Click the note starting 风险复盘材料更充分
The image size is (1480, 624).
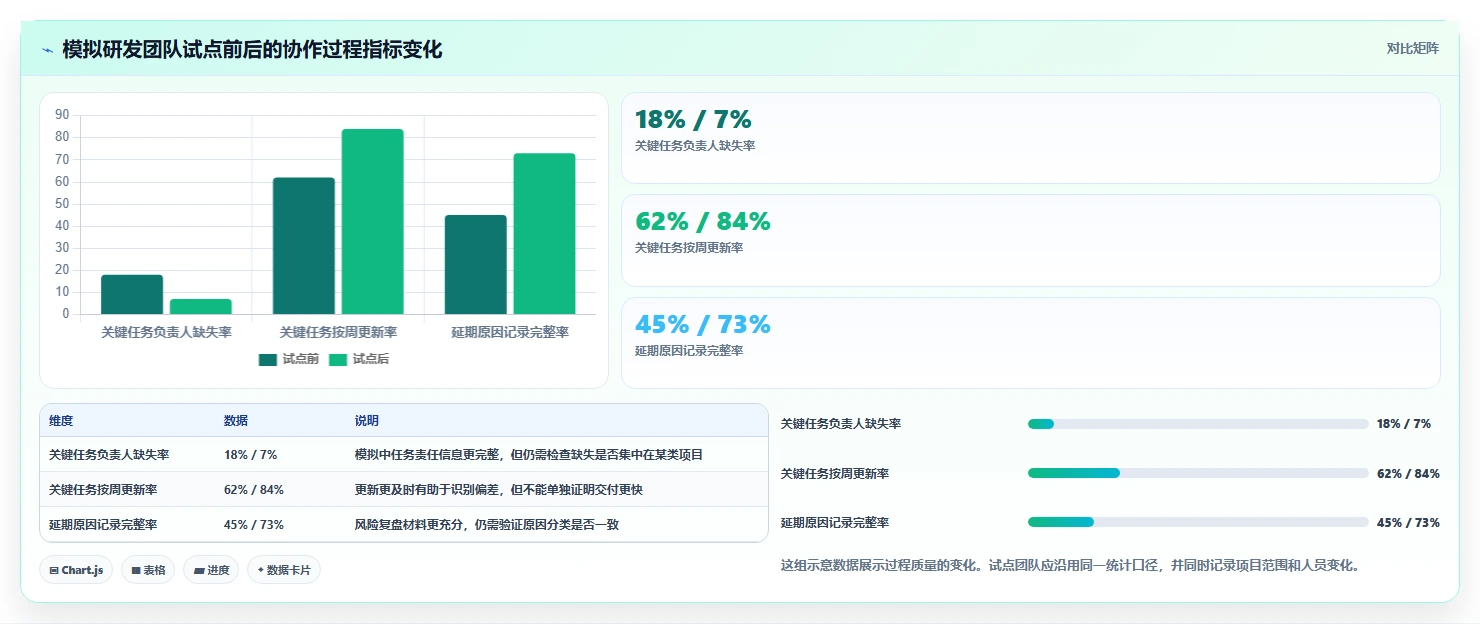pos(487,525)
